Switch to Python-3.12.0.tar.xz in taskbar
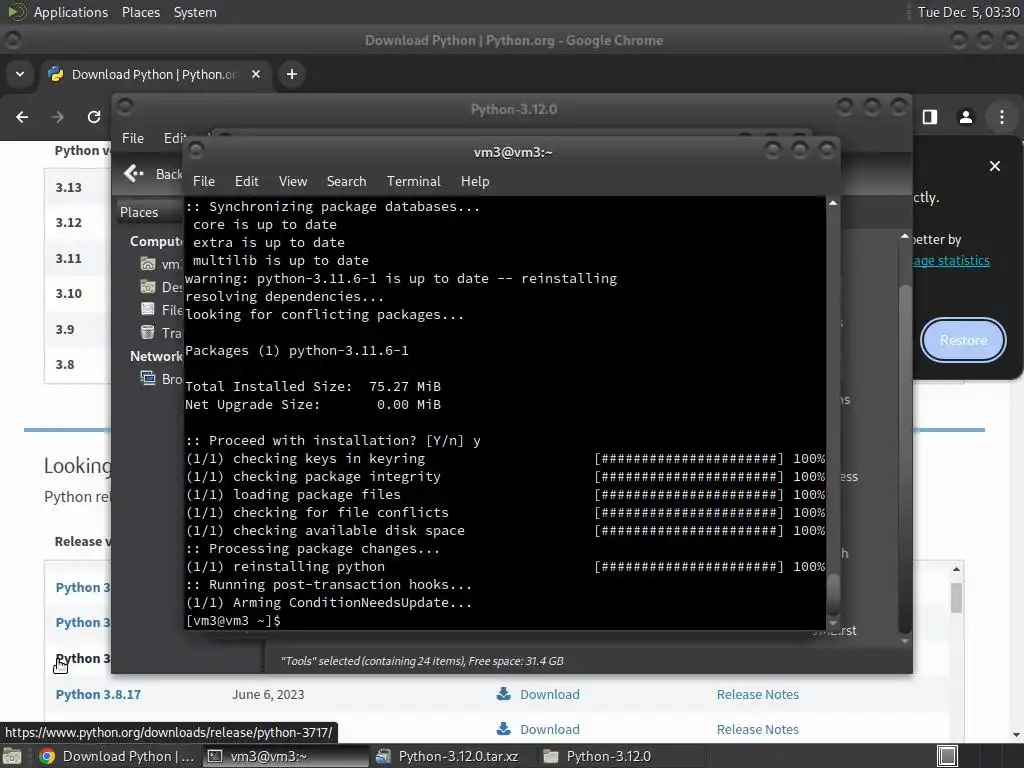Screen dimensions: 1024x768 (453, 756)
